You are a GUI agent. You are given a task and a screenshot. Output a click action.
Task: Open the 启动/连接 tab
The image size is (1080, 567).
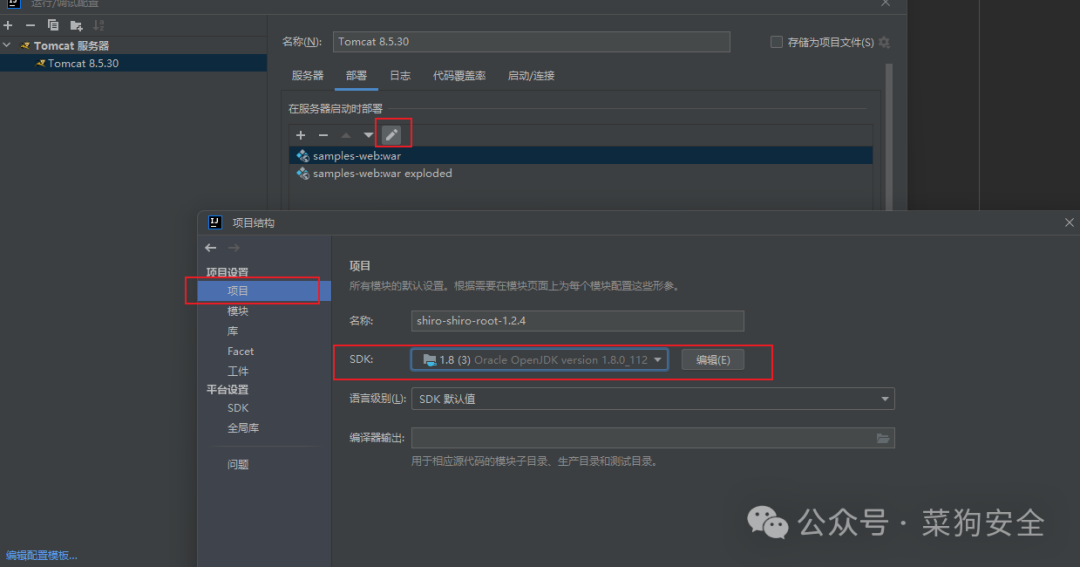tap(530, 76)
